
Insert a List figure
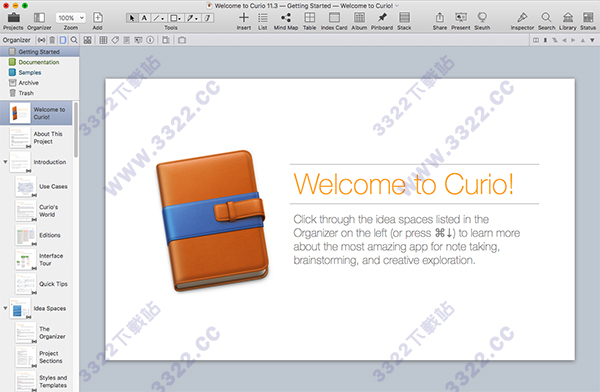click(262, 18)
